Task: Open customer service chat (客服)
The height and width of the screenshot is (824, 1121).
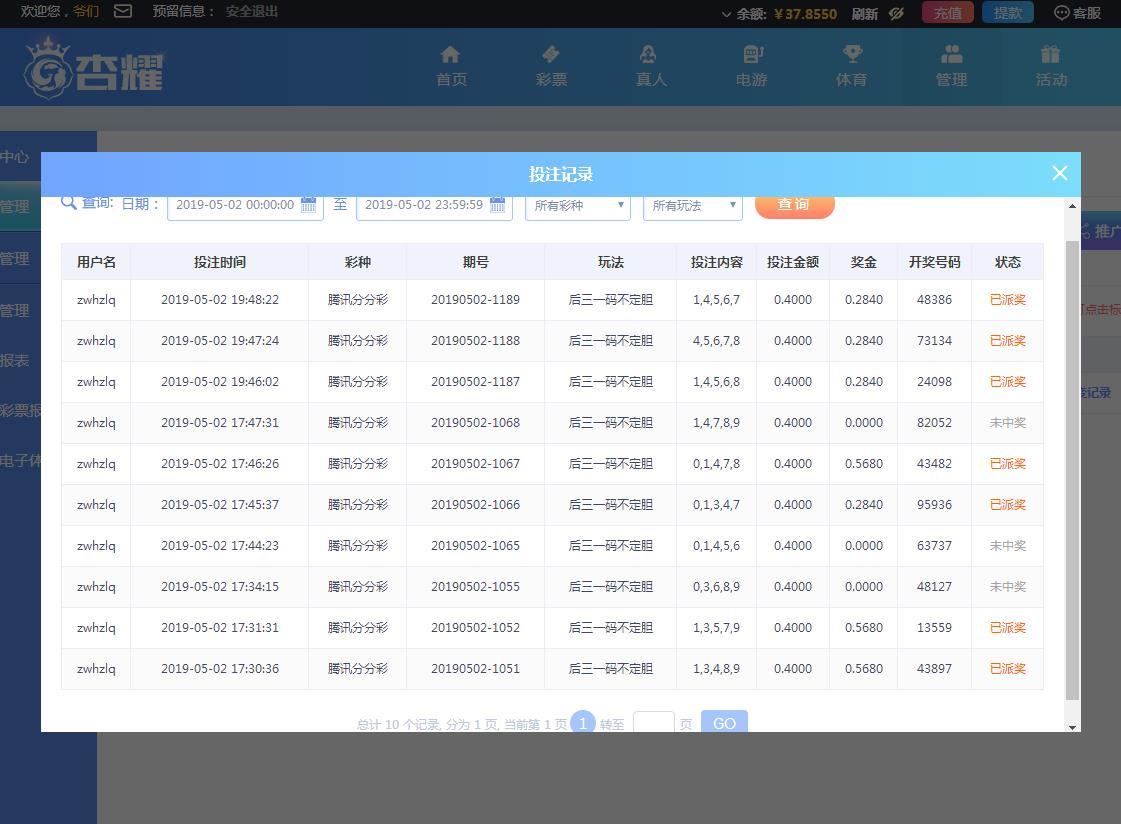Action: click(1077, 13)
